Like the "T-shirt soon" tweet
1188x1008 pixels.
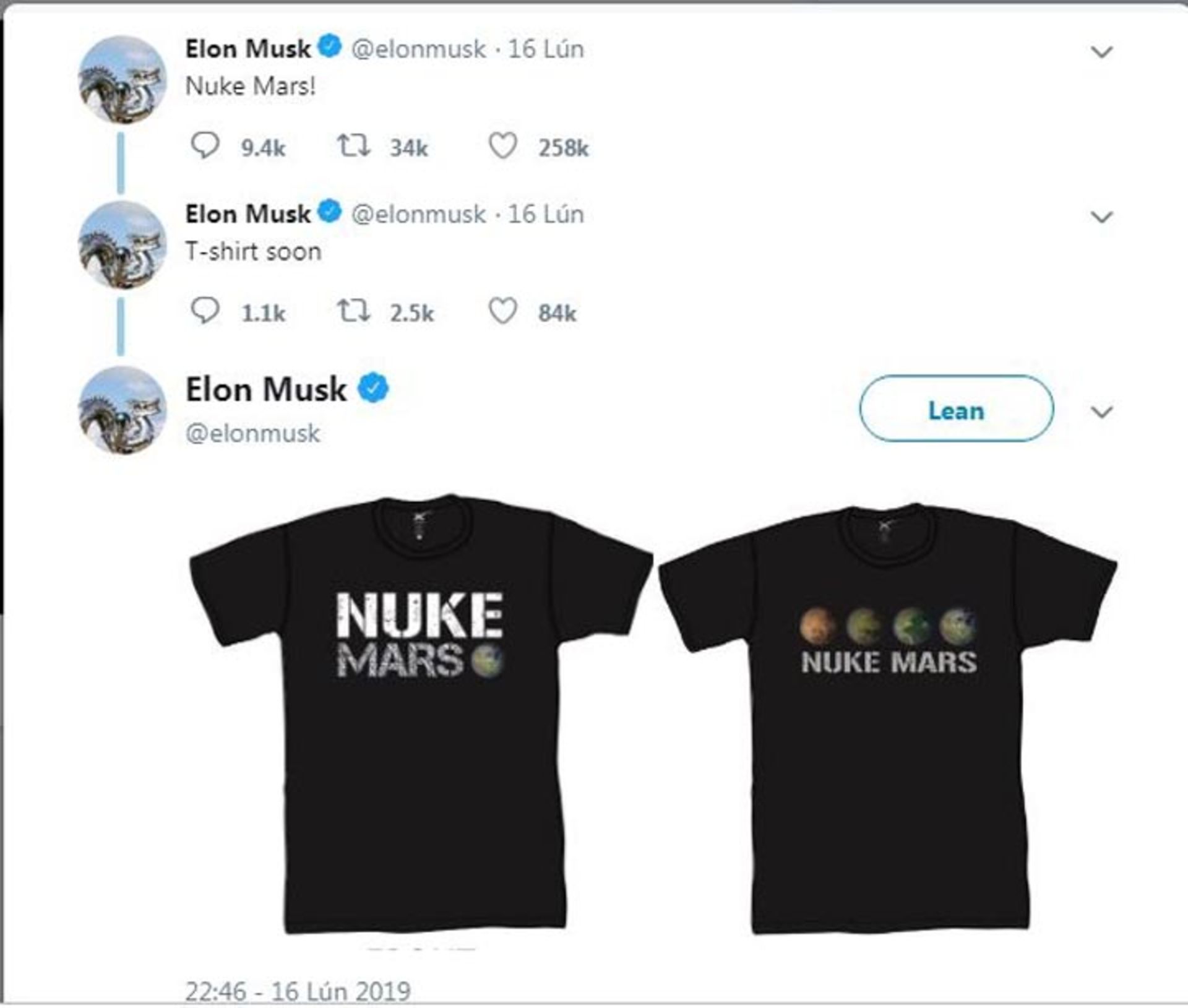(x=502, y=312)
